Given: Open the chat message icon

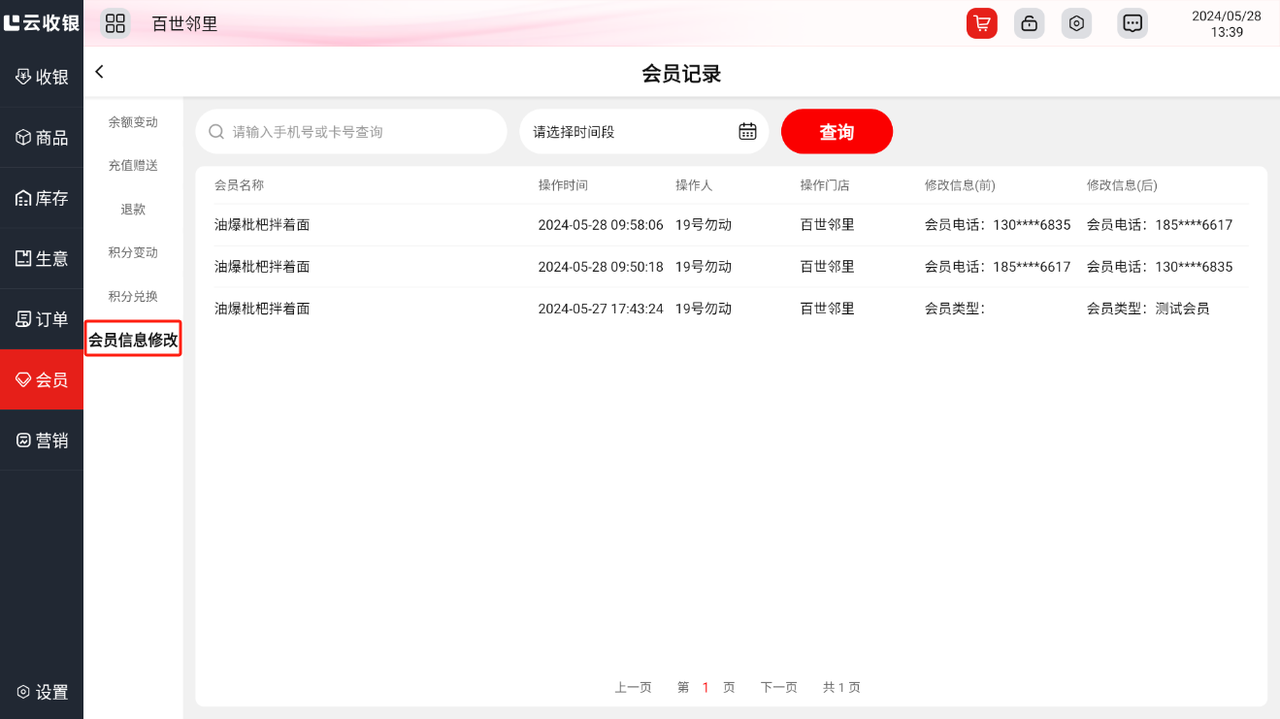Looking at the screenshot, I should [1132, 23].
